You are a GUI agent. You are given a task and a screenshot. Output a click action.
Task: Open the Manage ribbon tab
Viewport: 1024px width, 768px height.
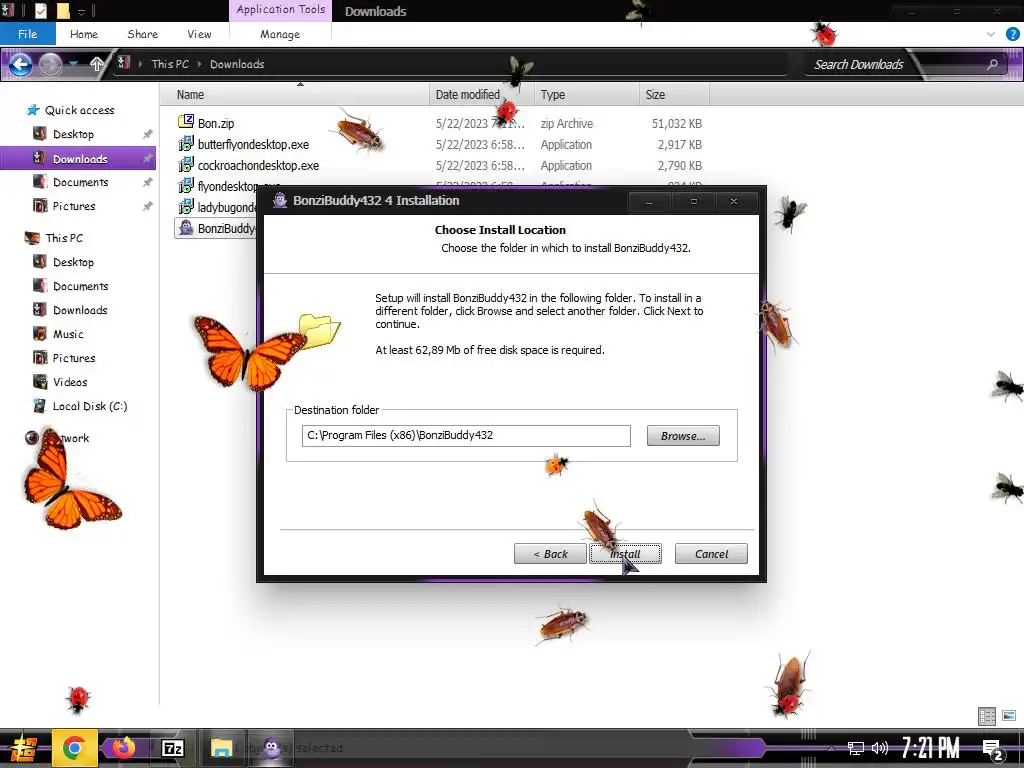click(280, 34)
